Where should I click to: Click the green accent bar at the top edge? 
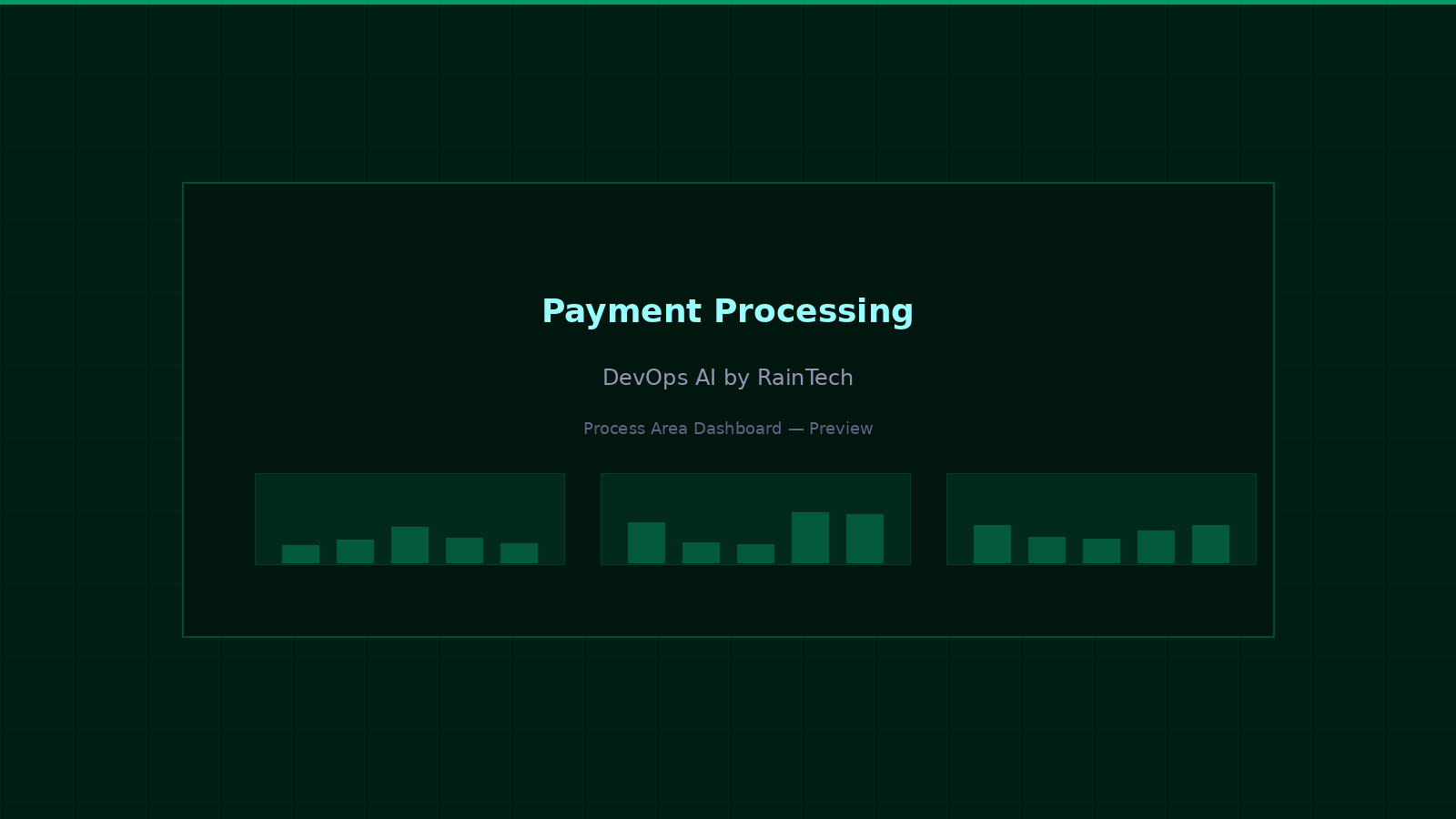pos(728,3)
